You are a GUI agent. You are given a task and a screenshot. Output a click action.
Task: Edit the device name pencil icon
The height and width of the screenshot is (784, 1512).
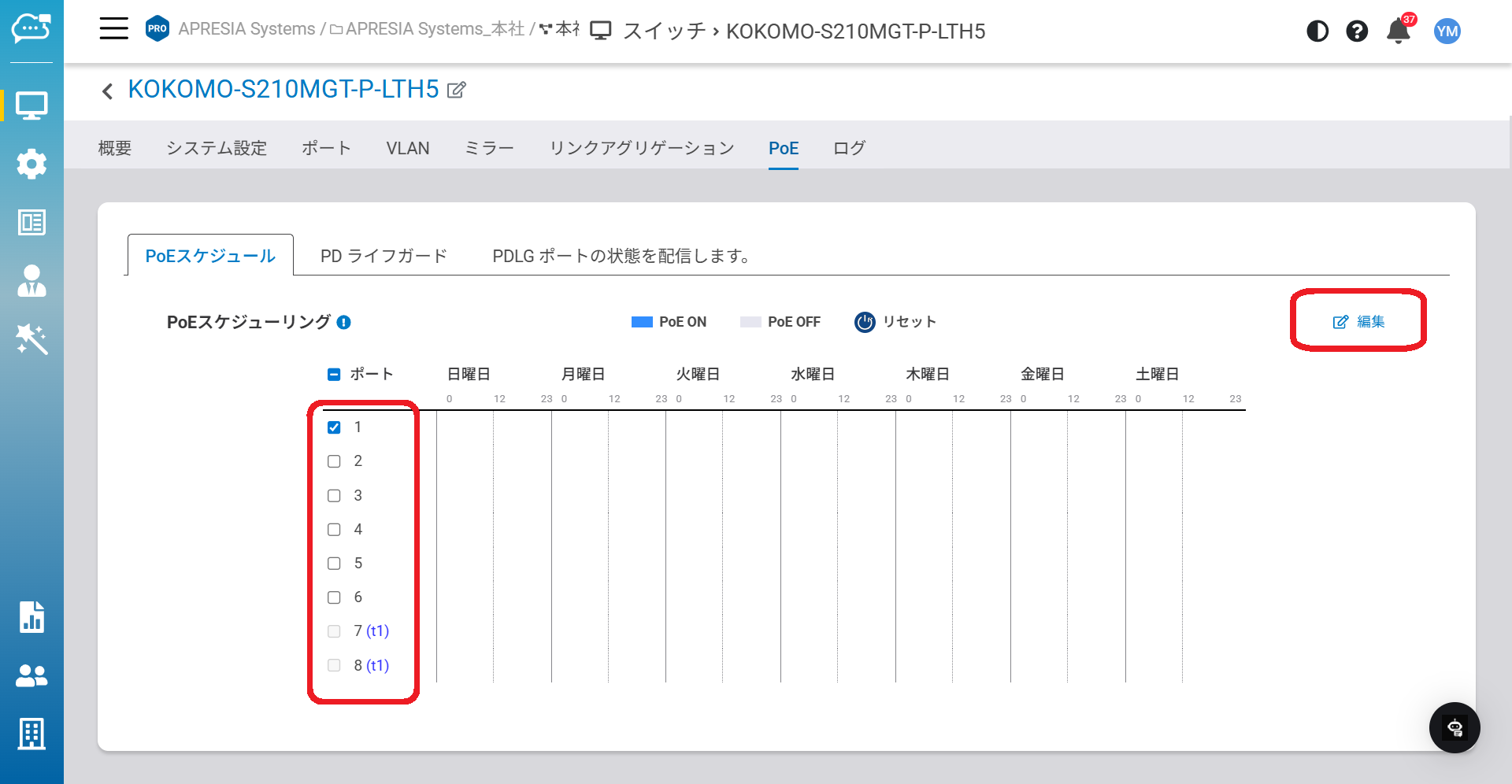pos(457,91)
